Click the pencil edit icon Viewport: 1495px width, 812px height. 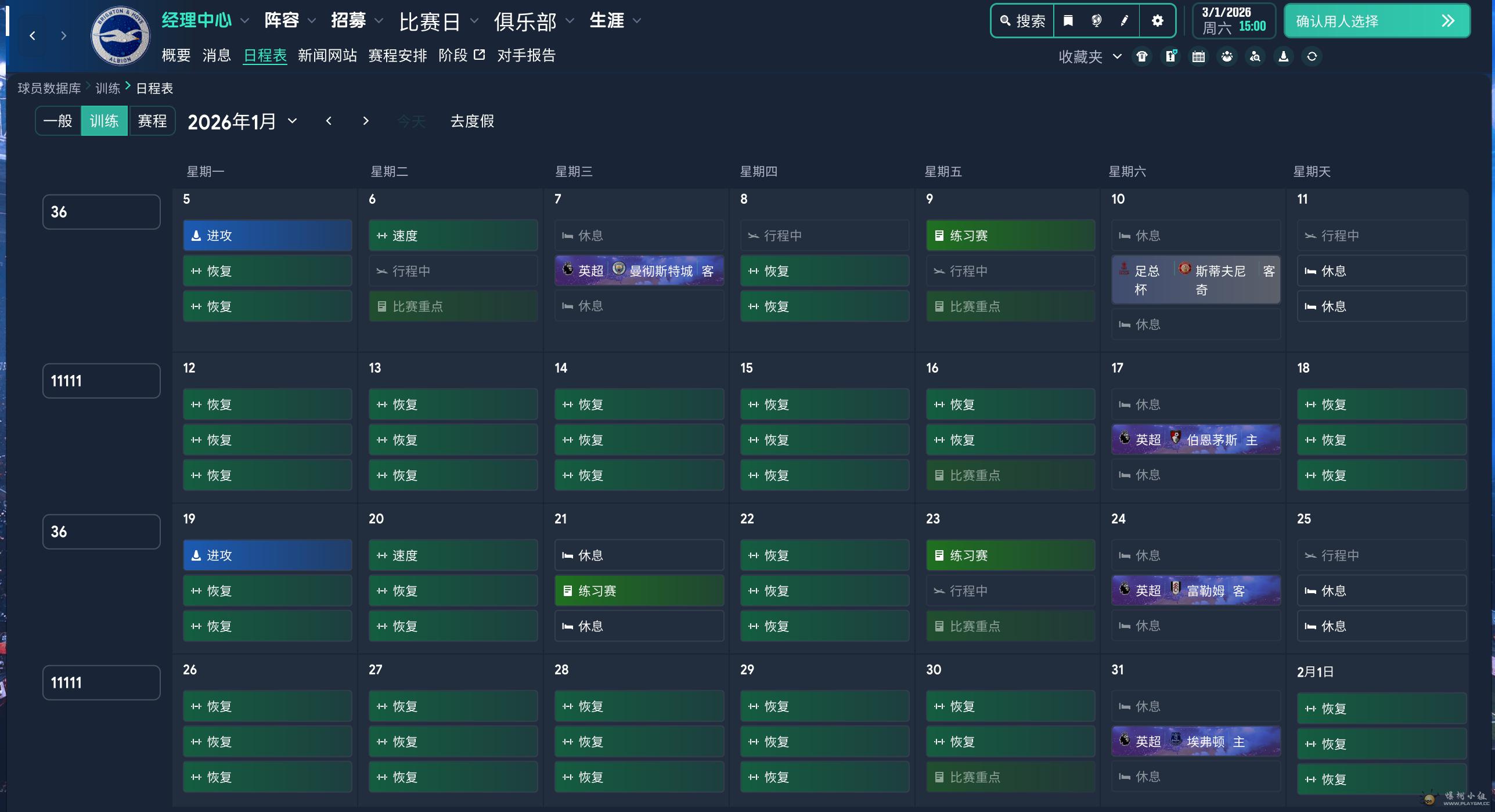pos(1124,21)
